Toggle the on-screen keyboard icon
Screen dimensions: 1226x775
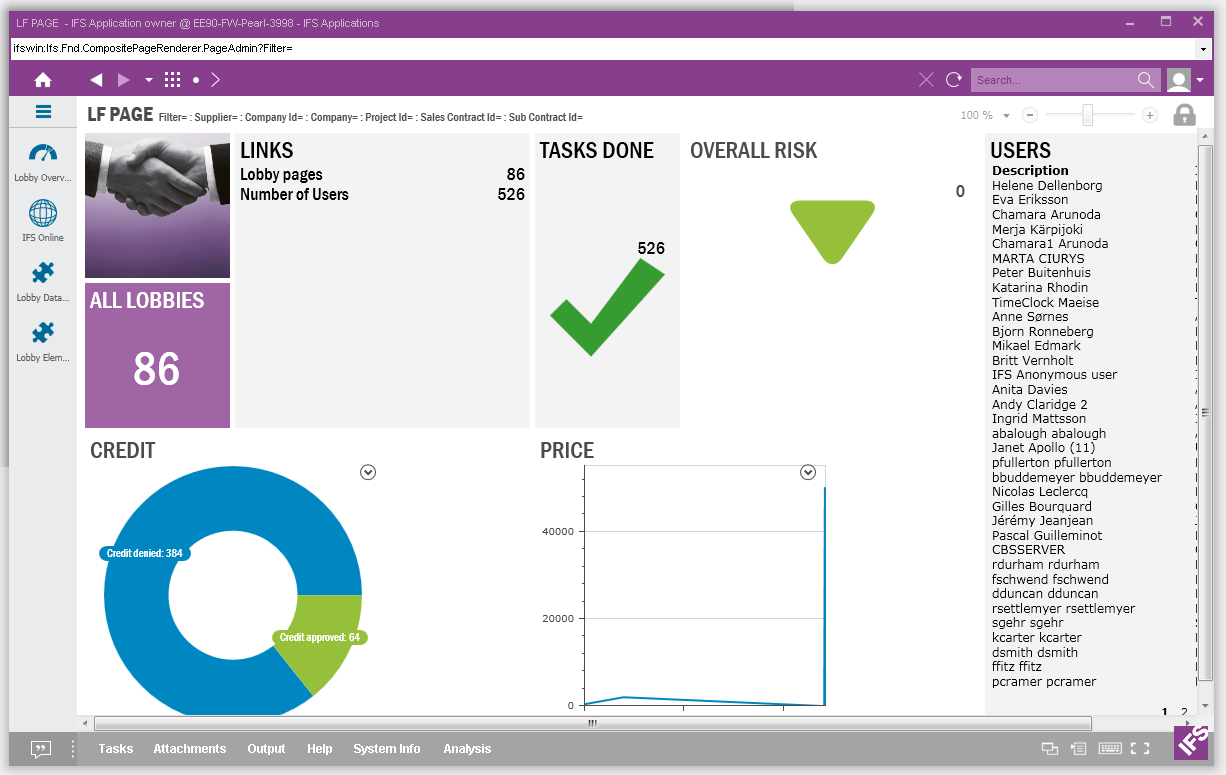tap(1110, 748)
